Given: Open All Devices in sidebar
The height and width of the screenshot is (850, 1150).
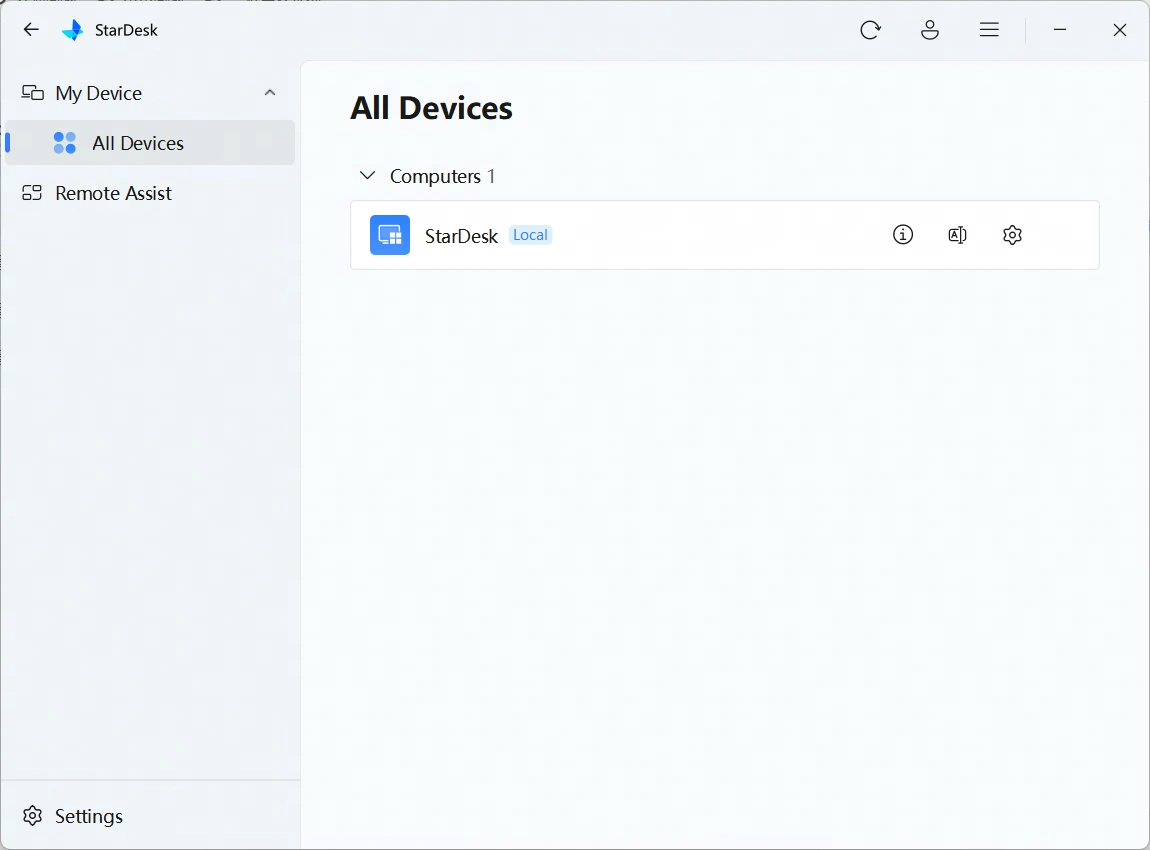Looking at the screenshot, I should click(150, 143).
